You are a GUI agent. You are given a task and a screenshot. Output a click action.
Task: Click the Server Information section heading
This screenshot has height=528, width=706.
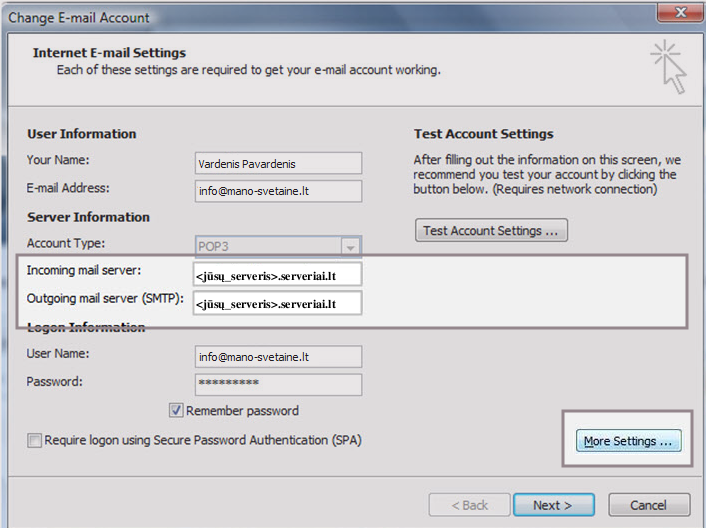88,217
